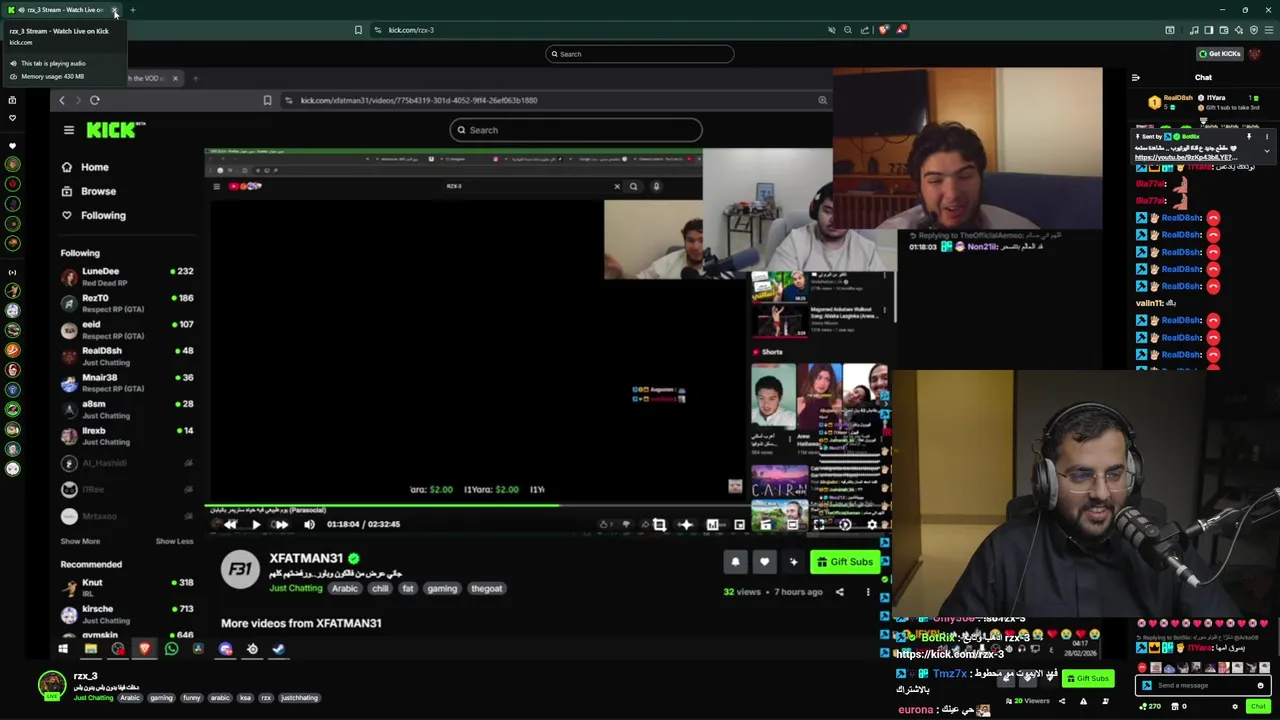Collapse the Chat panel with the arrow icon
The height and width of the screenshot is (720, 1280).
(x=1135, y=77)
